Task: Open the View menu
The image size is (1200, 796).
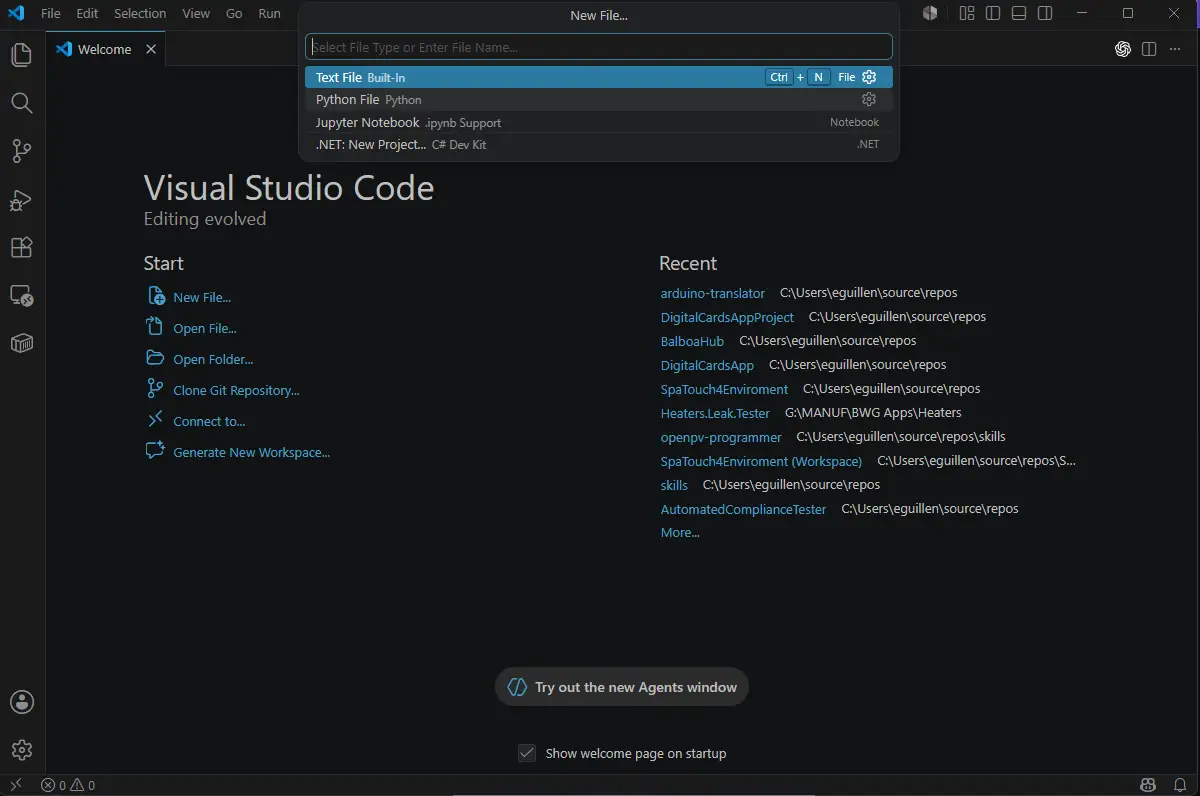Action: pyautogui.click(x=196, y=14)
